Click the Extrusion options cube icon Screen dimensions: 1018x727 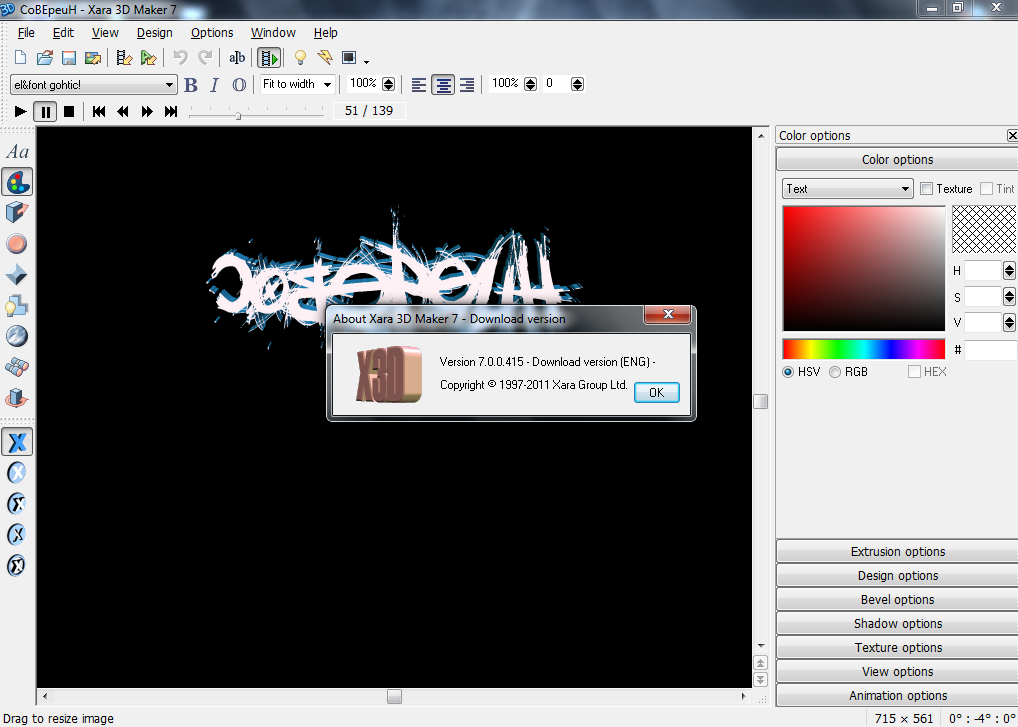(x=17, y=212)
